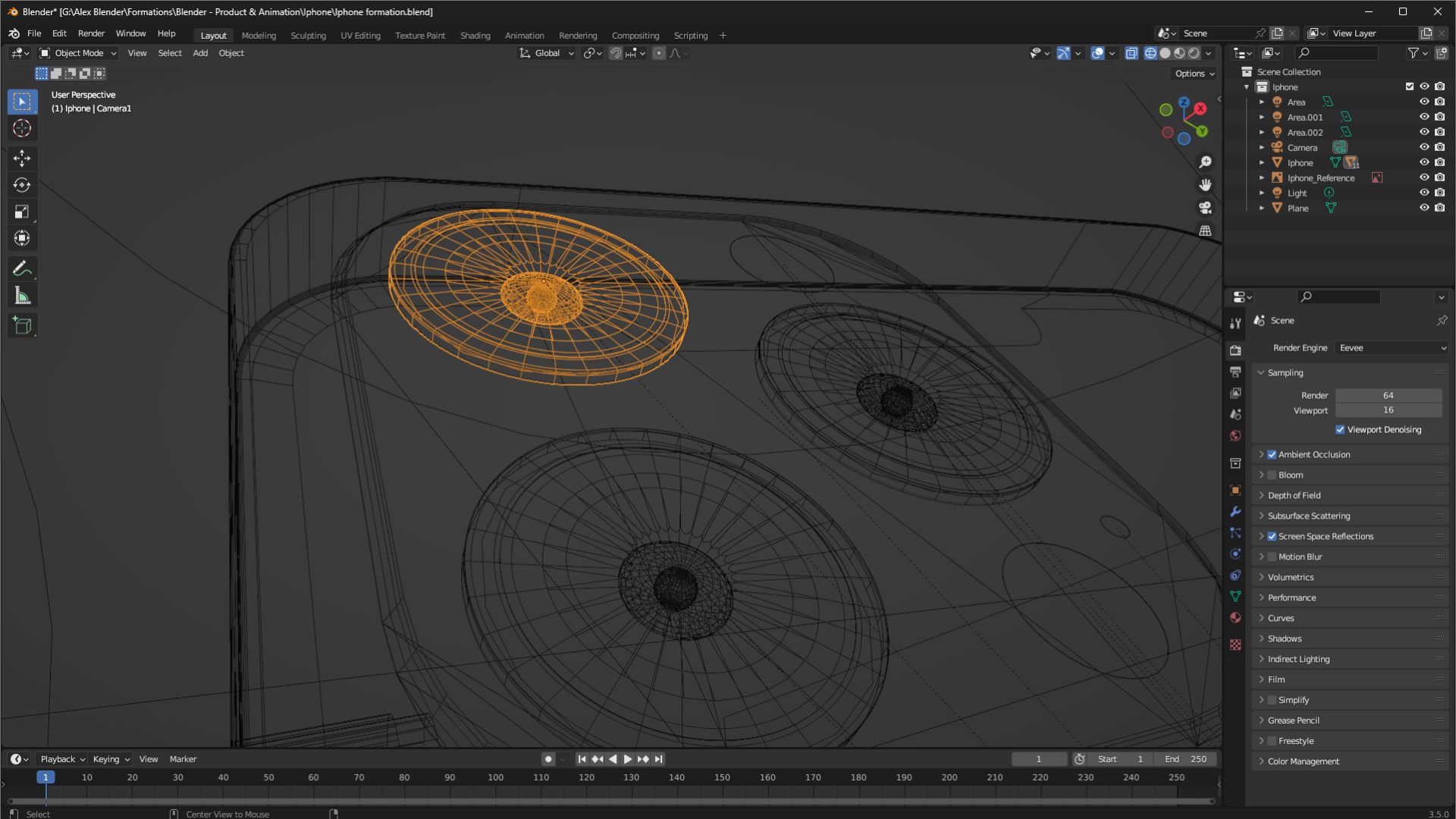Toggle camera view in viewport

[1205, 208]
